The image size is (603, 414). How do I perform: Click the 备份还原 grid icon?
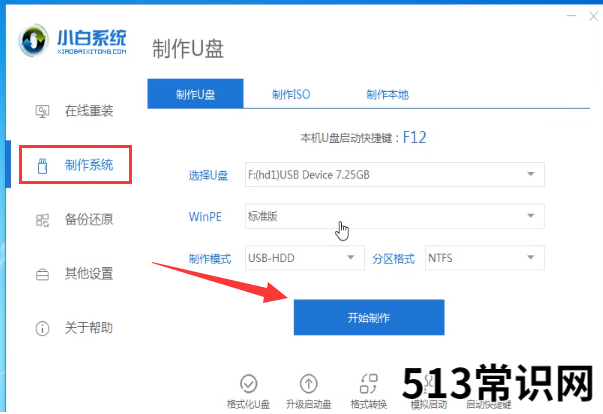coord(42,220)
